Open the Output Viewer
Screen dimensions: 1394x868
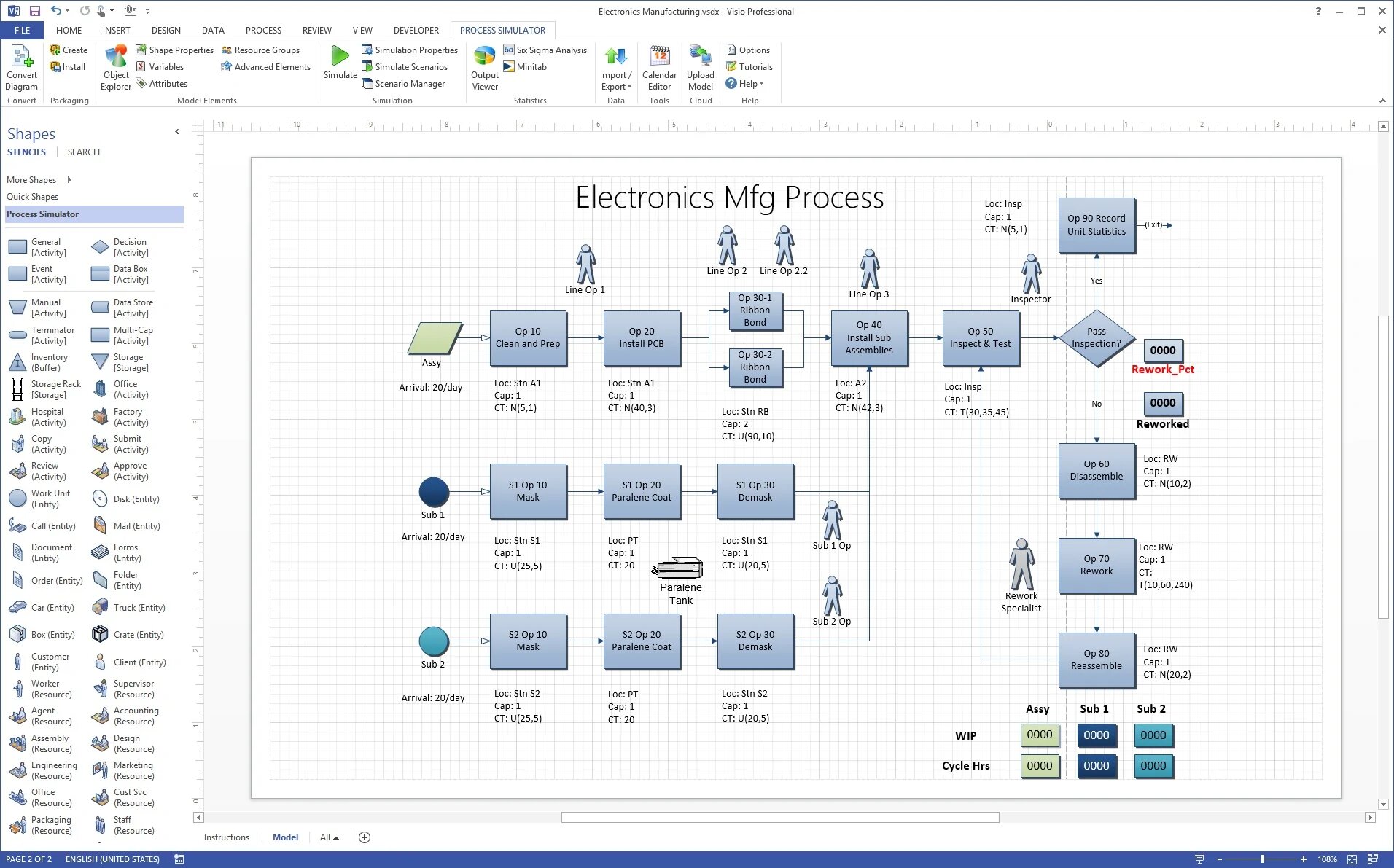point(483,66)
